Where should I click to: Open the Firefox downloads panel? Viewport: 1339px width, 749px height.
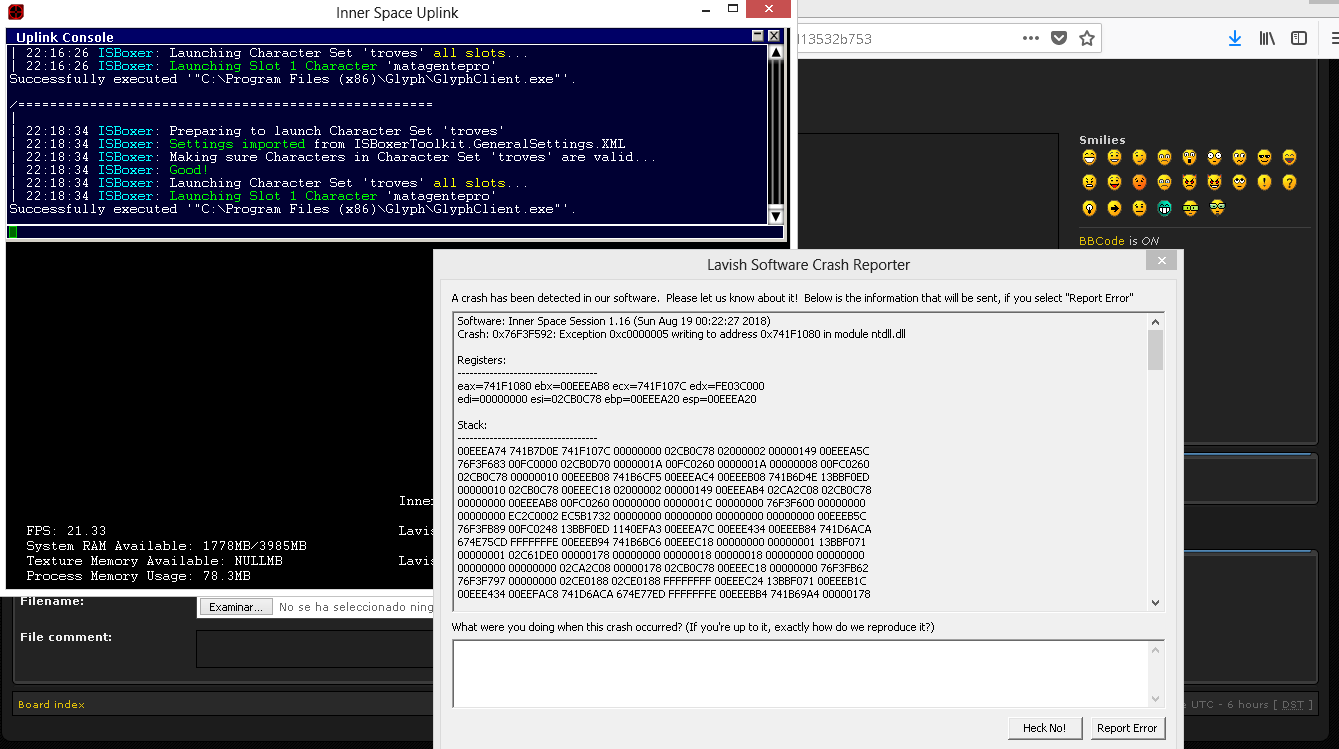tap(1235, 38)
